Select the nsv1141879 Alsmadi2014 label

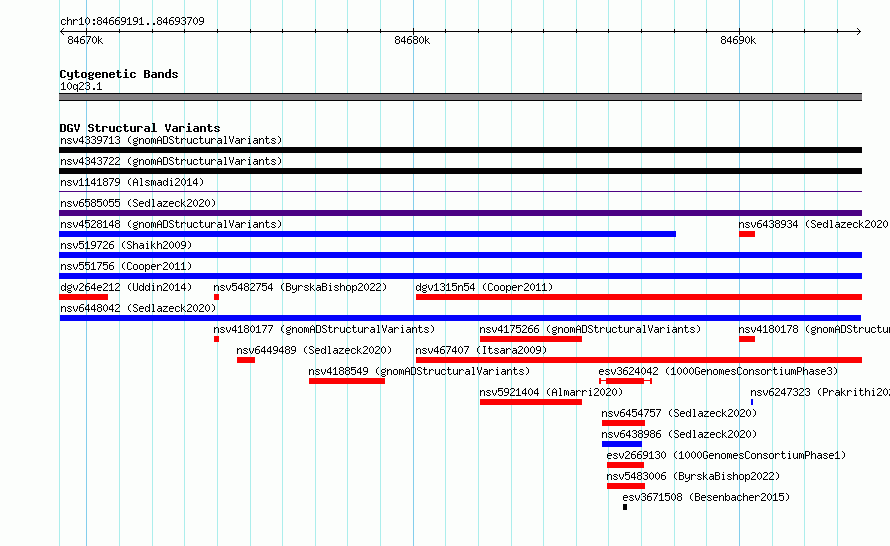pos(132,182)
